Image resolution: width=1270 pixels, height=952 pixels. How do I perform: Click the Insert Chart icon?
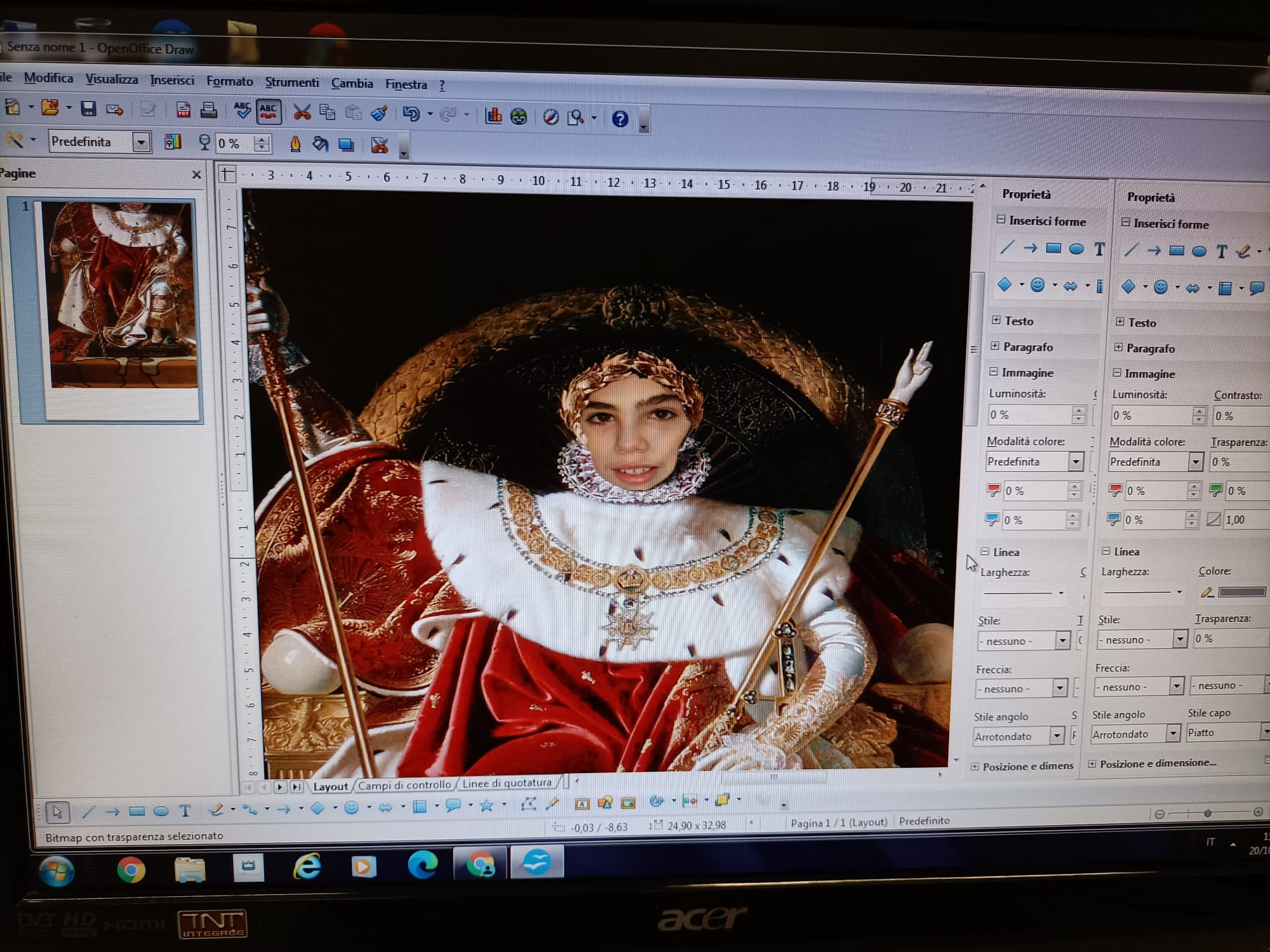click(x=493, y=116)
